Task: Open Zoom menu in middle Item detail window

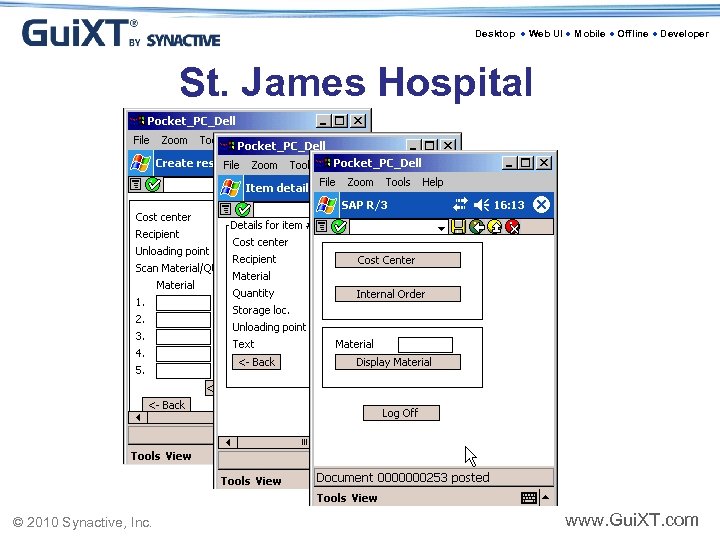Action: [264, 165]
